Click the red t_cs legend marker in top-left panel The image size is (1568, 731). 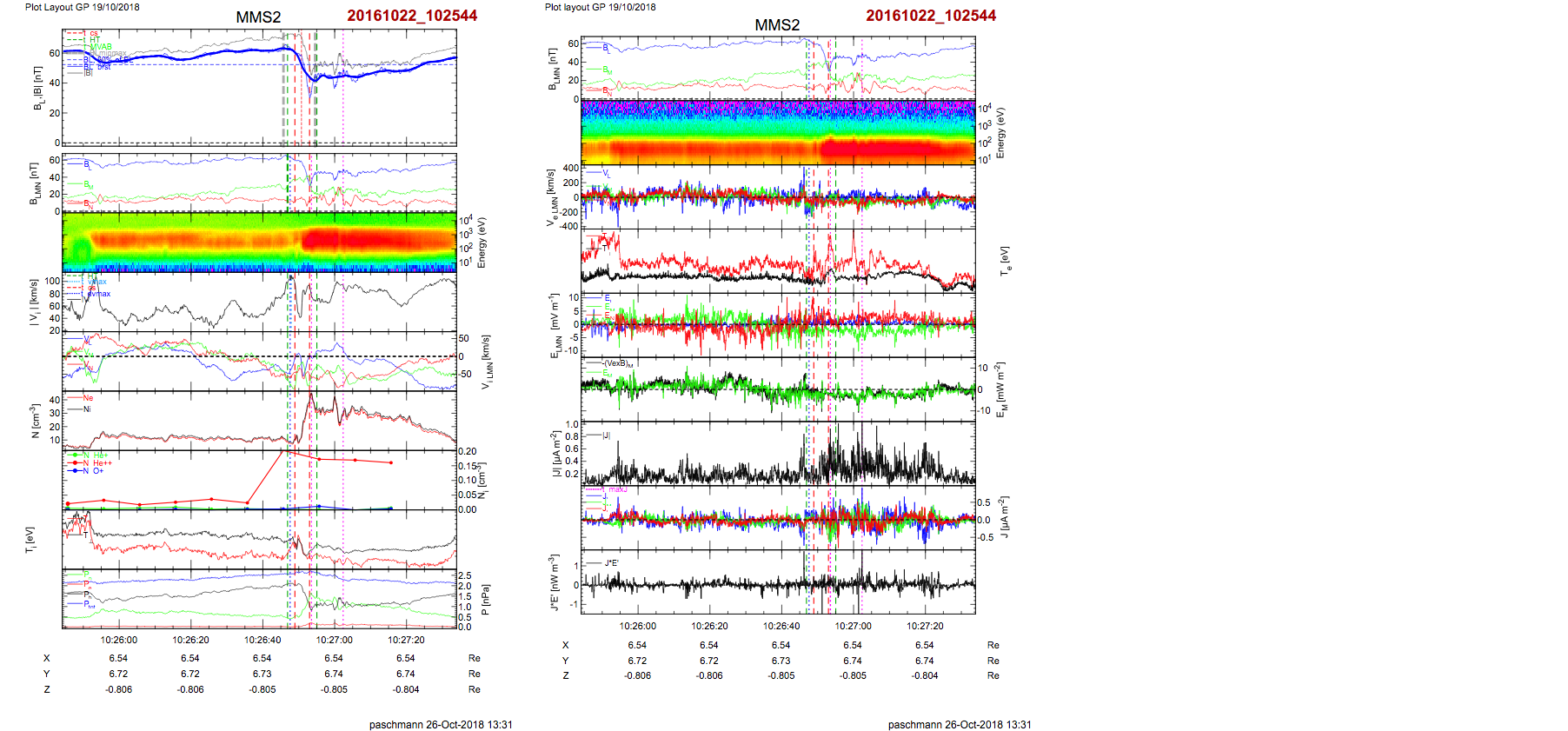[x=76, y=34]
